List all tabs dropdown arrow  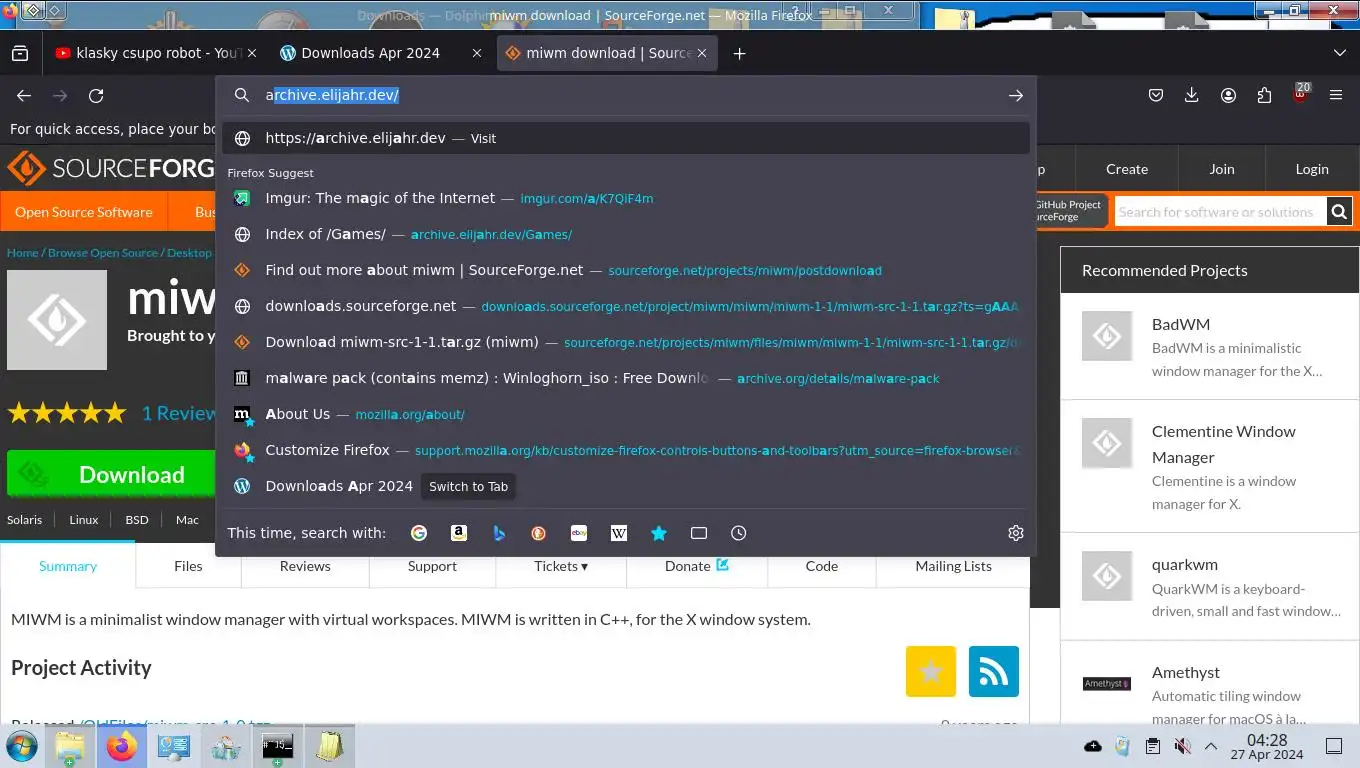[x=1340, y=53]
